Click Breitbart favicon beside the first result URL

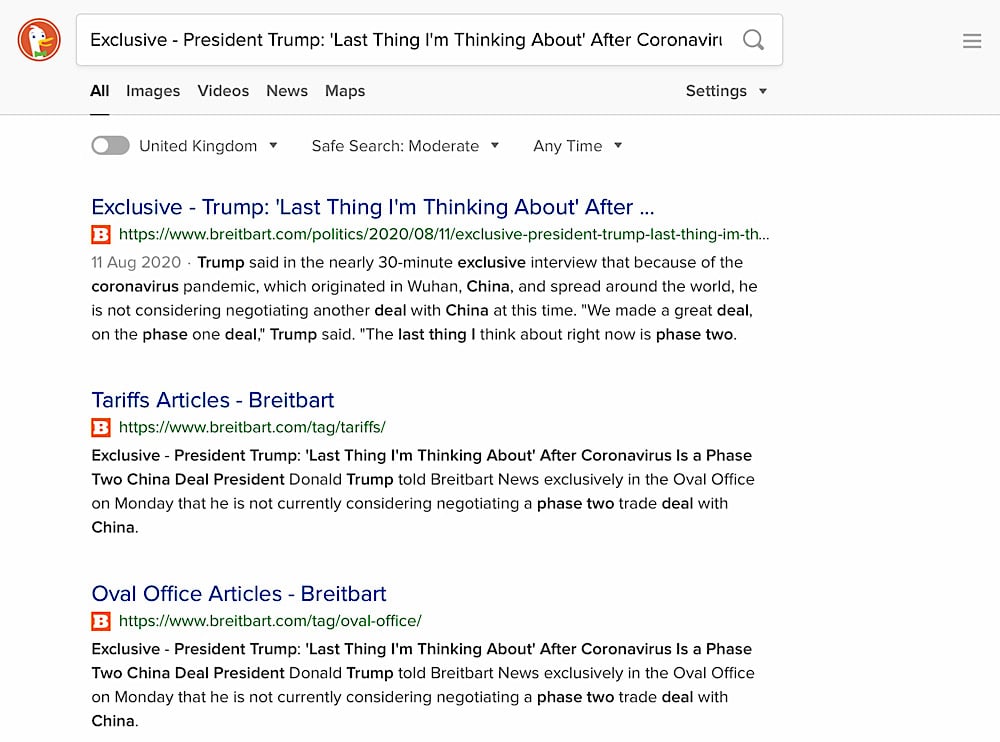tap(101, 235)
